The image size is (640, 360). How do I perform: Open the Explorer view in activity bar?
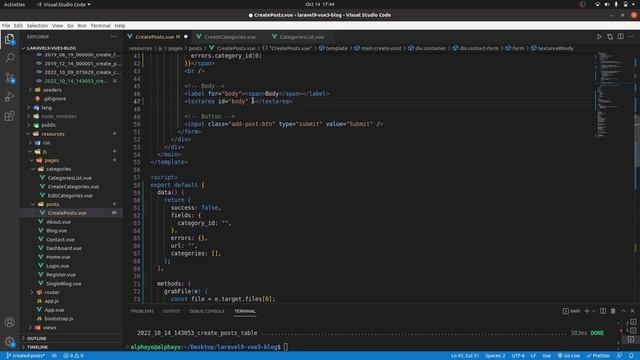9,39
